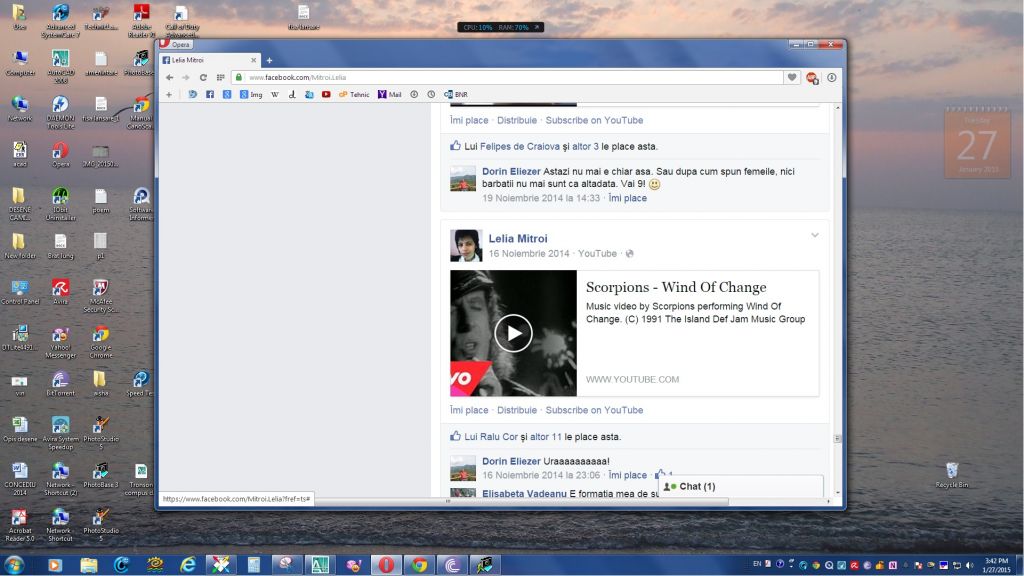Open the Yahoo Mail bookmark
This screenshot has height=576, width=1024.
point(389,95)
